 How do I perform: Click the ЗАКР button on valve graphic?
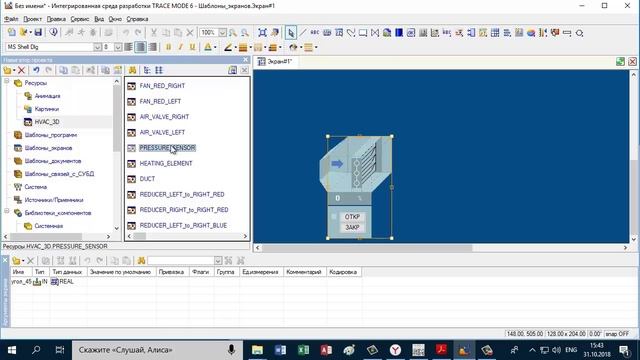[x=352, y=227]
